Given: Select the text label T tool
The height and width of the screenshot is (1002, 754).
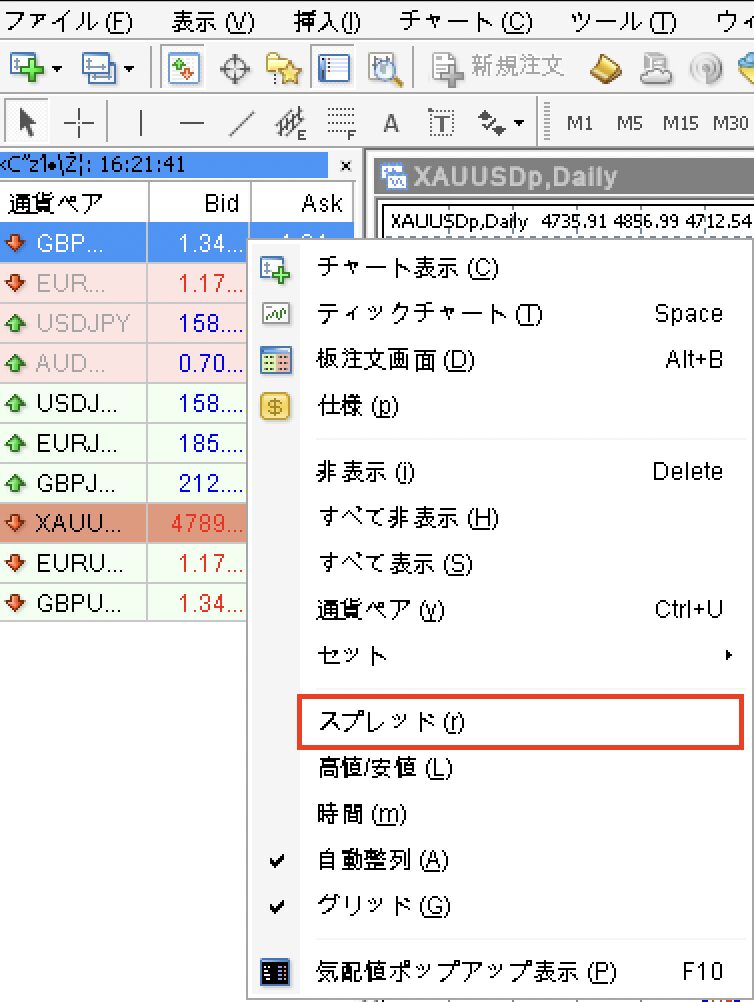Looking at the screenshot, I should pos(441,123).
